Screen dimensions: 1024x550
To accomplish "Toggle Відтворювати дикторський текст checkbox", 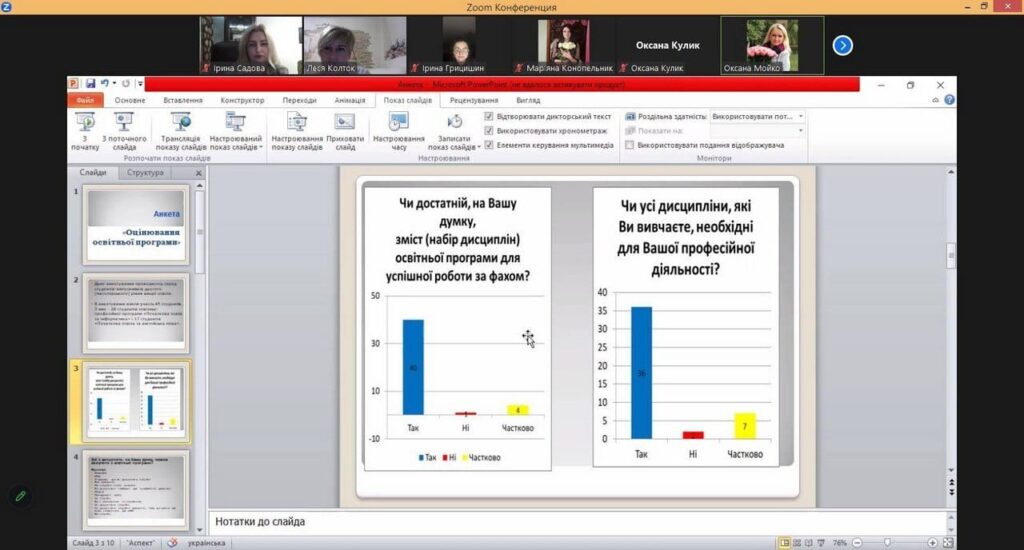I will (x=489, y=116).
